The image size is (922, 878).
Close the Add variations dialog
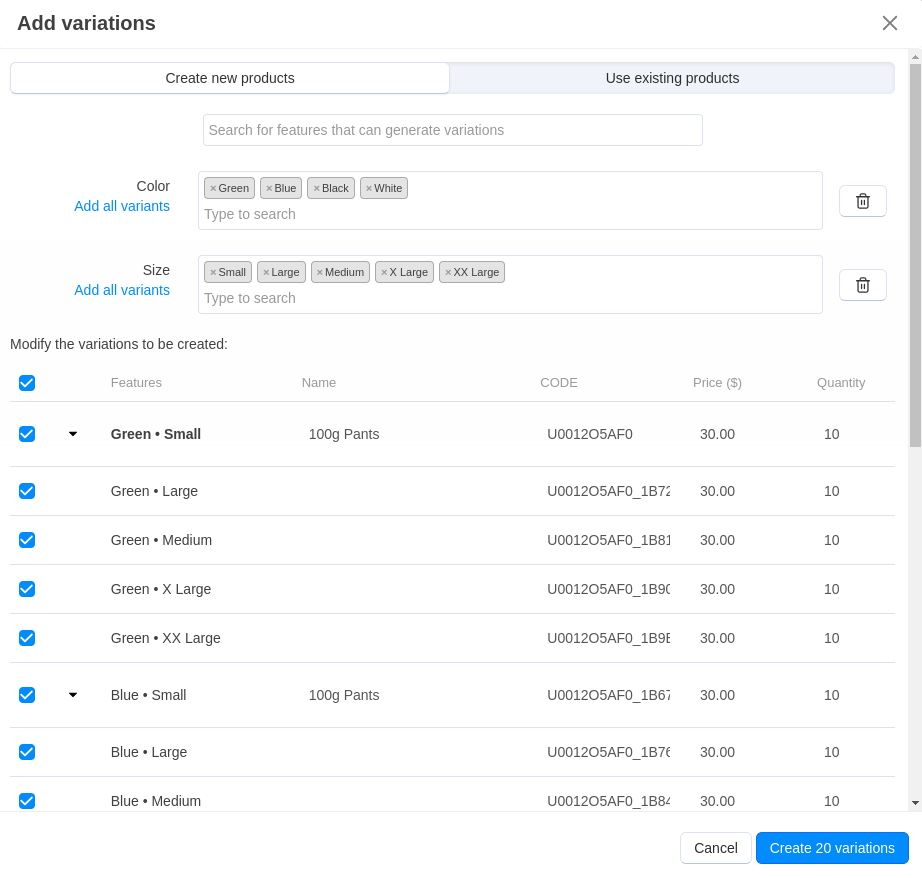point(889,23)
